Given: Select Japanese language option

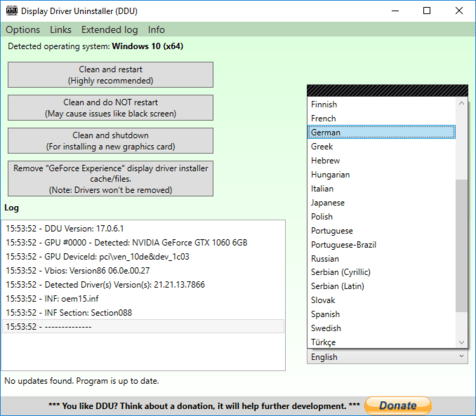Looking at the screenshot, I should [x=381, y=202].
